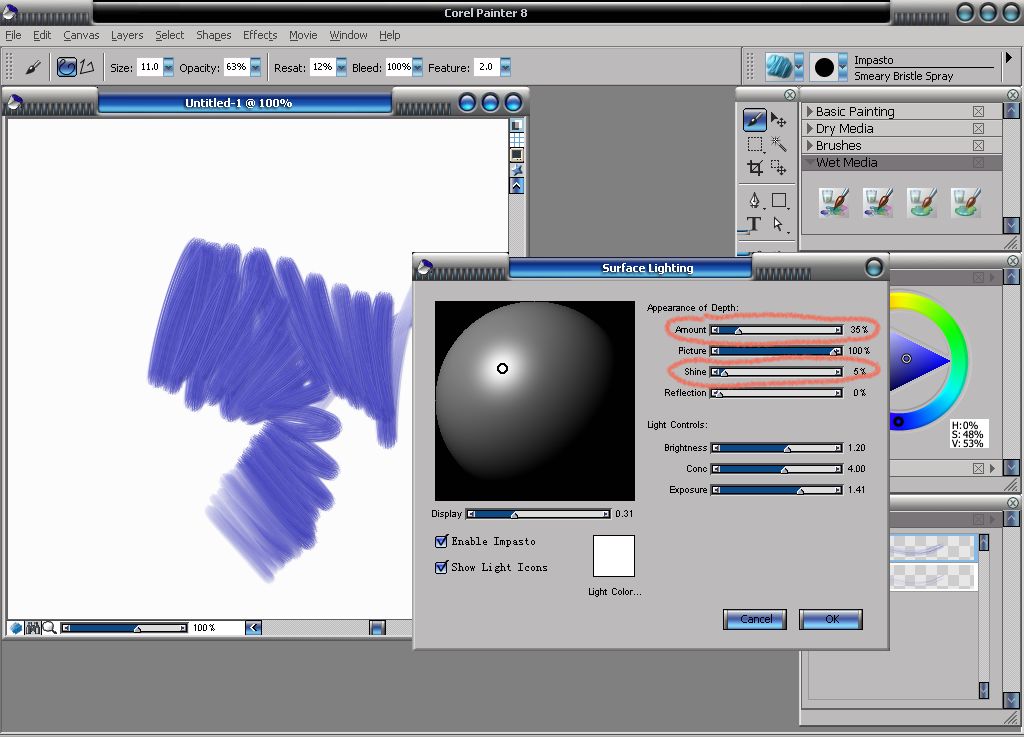
Task: Open the Impasto brush category picker
Action: pyautogui.click(x=784, y=67)
